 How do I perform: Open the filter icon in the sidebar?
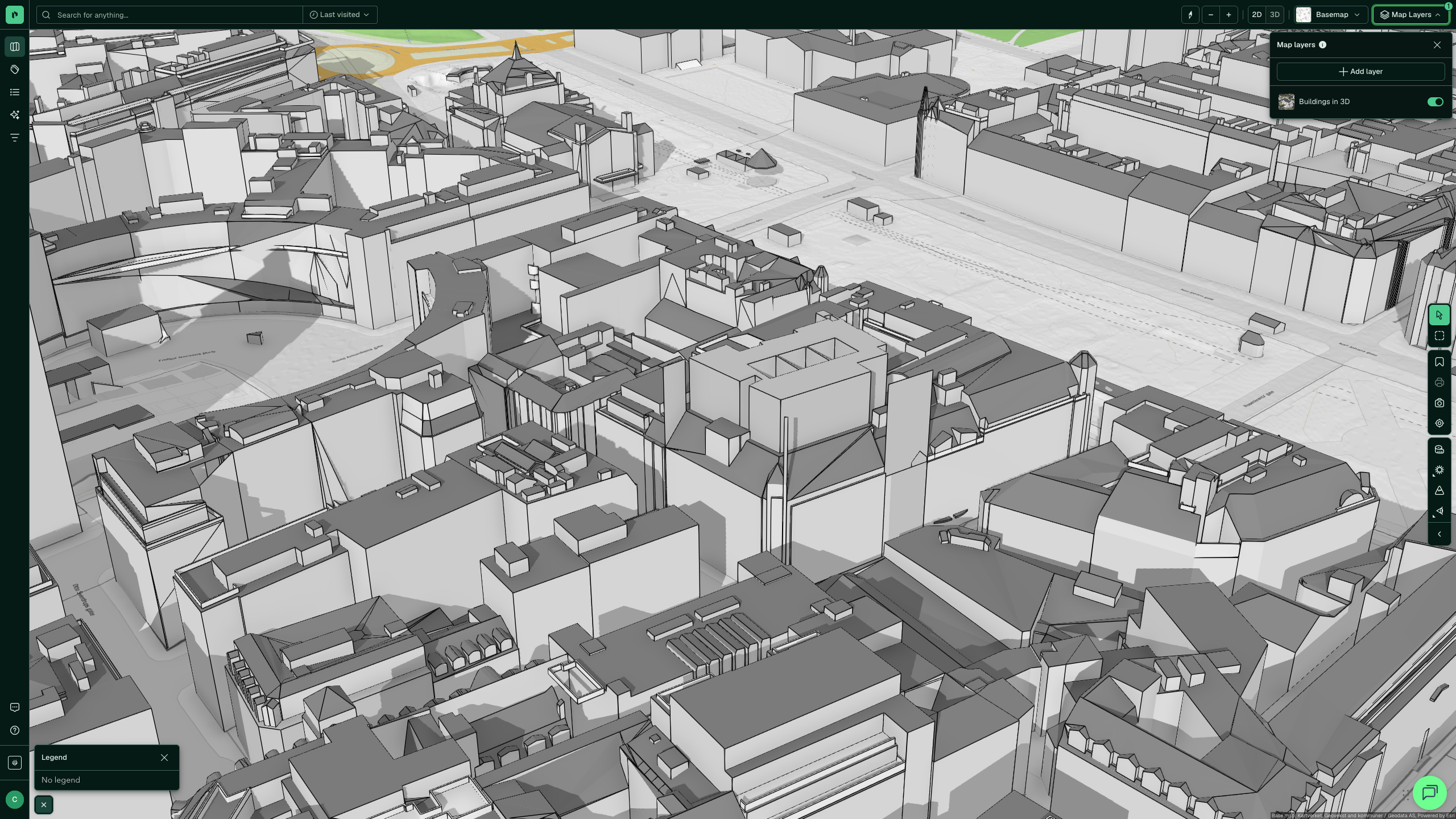point(15,138)
